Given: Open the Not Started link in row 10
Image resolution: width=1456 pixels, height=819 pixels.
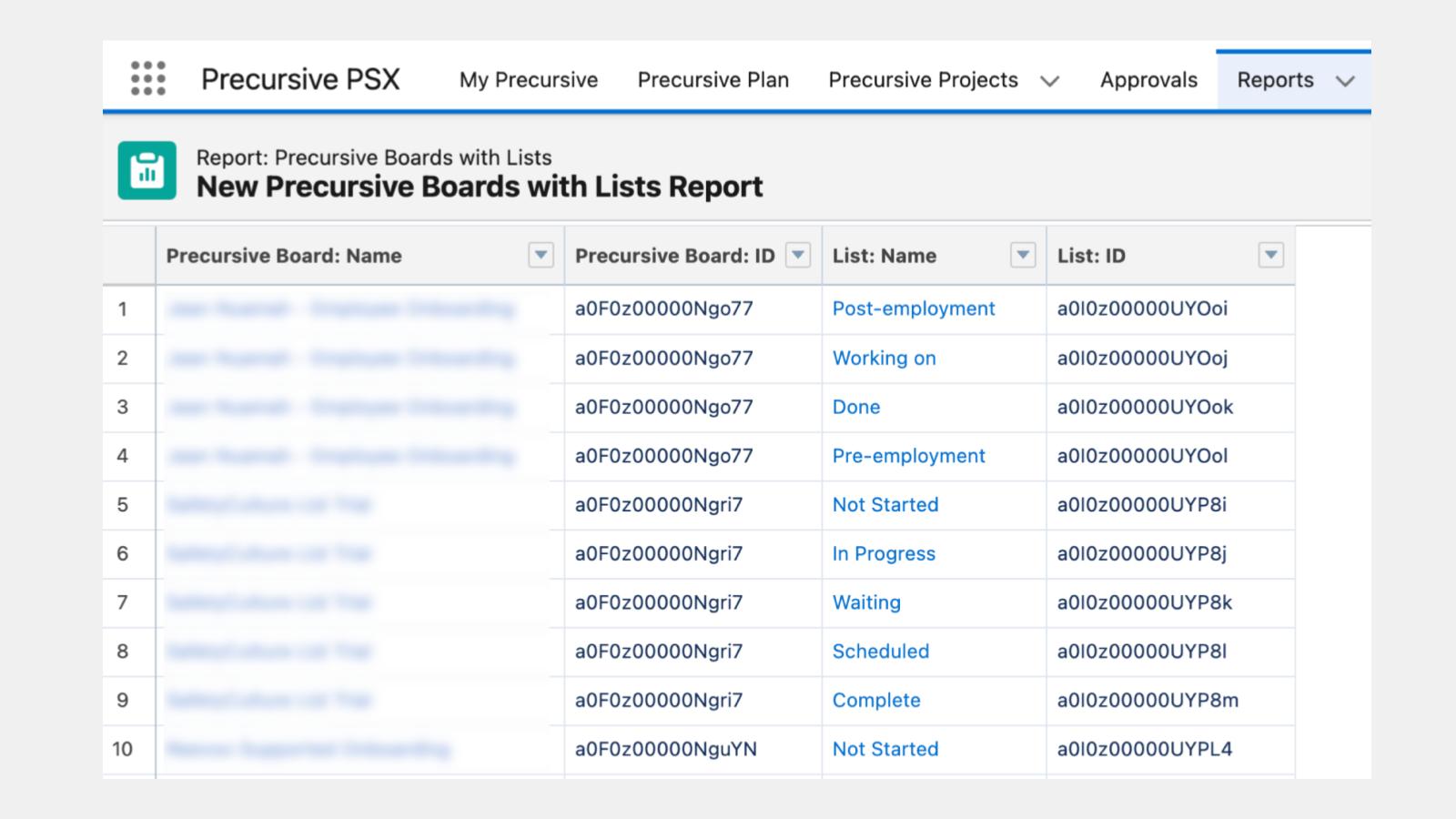Looking at the screenshot, I should 885,749.
